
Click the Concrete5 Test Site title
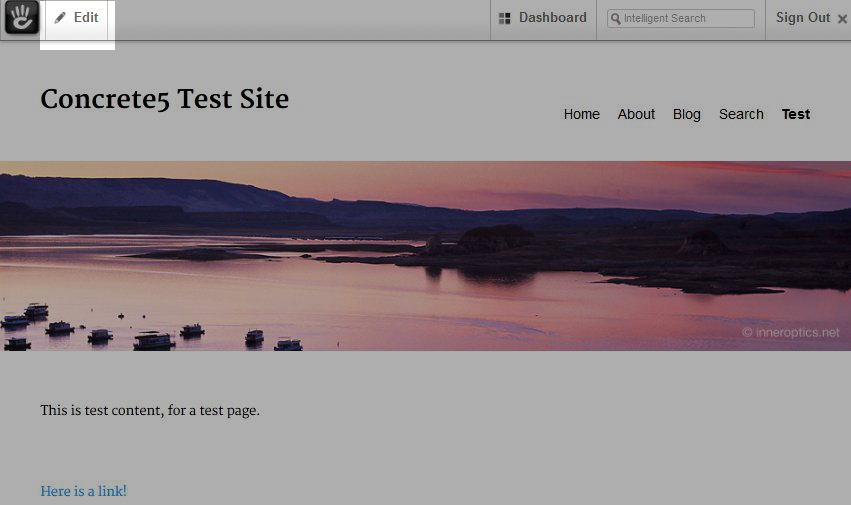click(x=164, y=100)
